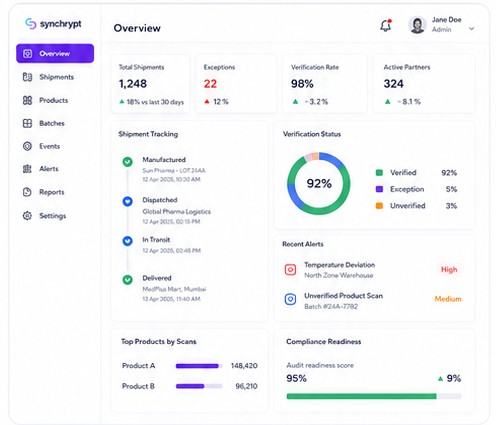Click the verification donut chart
Viewport: 496px width, 425px height.
click(x=319, y=184)
